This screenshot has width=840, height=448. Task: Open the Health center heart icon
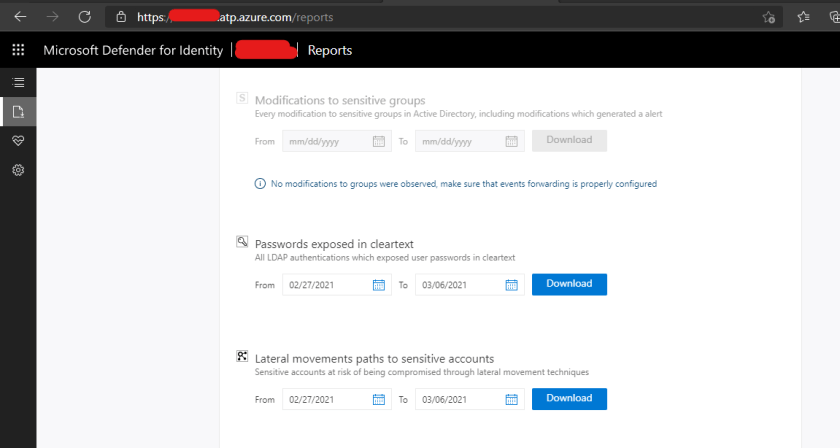click(x=18, y=140)
